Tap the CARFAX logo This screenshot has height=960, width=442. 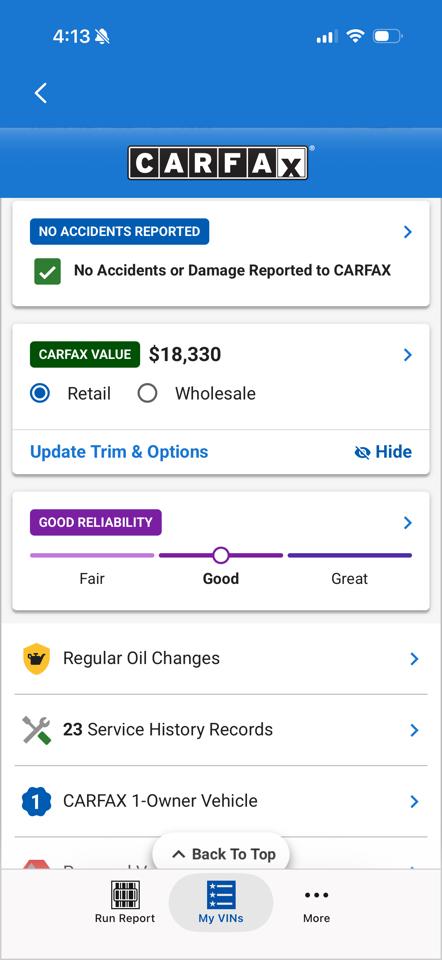click(x=218, y=163)
